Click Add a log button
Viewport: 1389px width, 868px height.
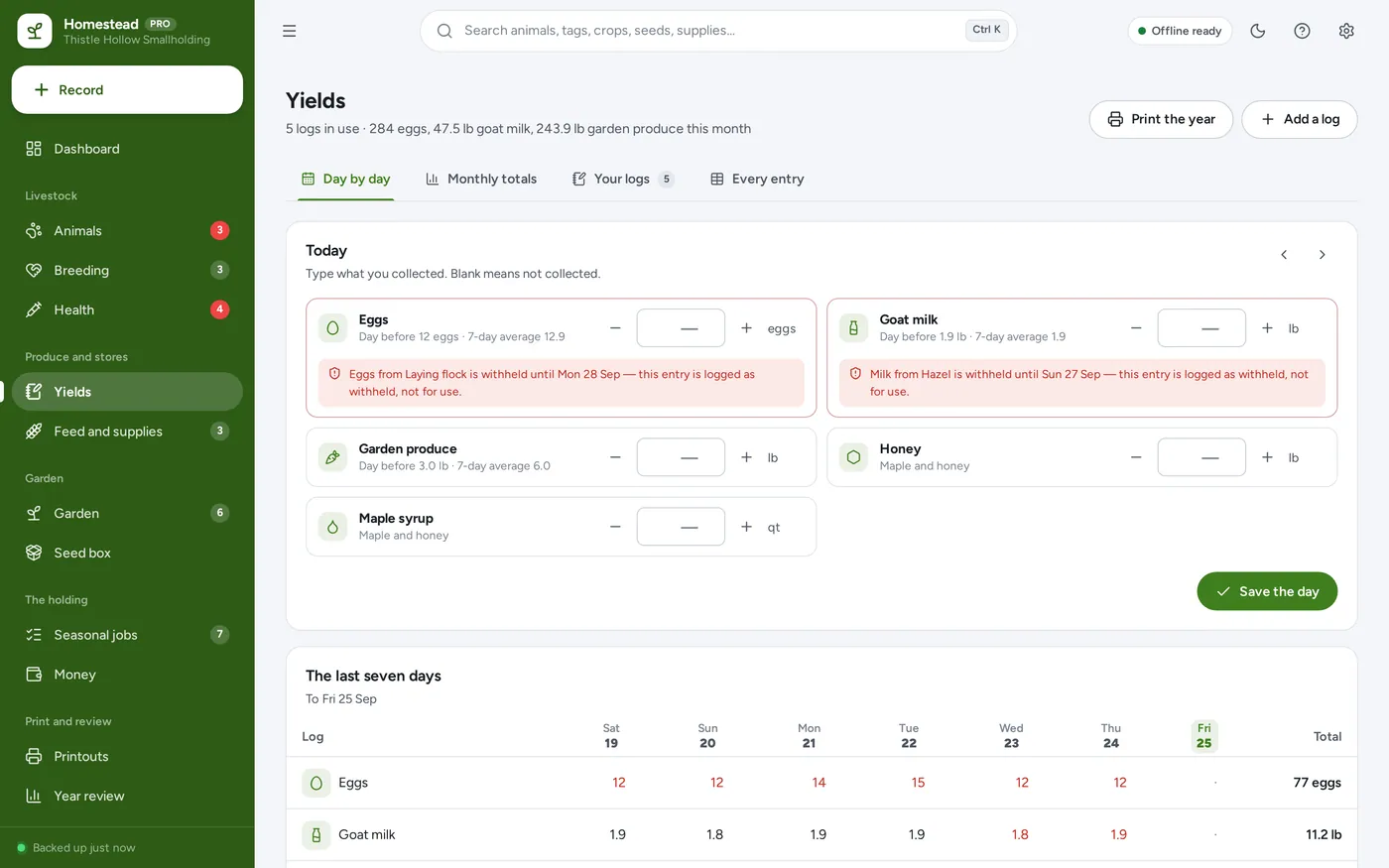click(x=1300, y=119)
